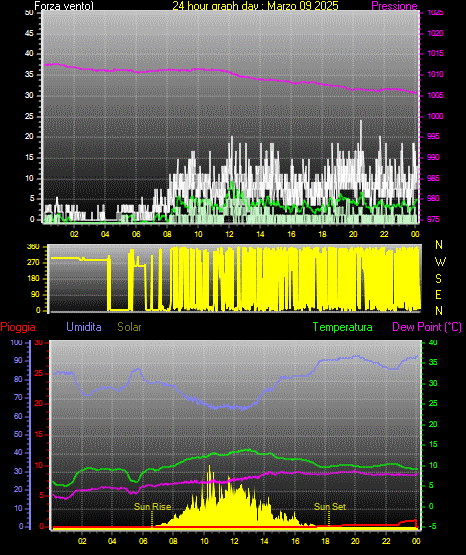The height and width of the screenshot is (555, 466).
Task: Click the Forza vento axis title
Action: point(64,6)
